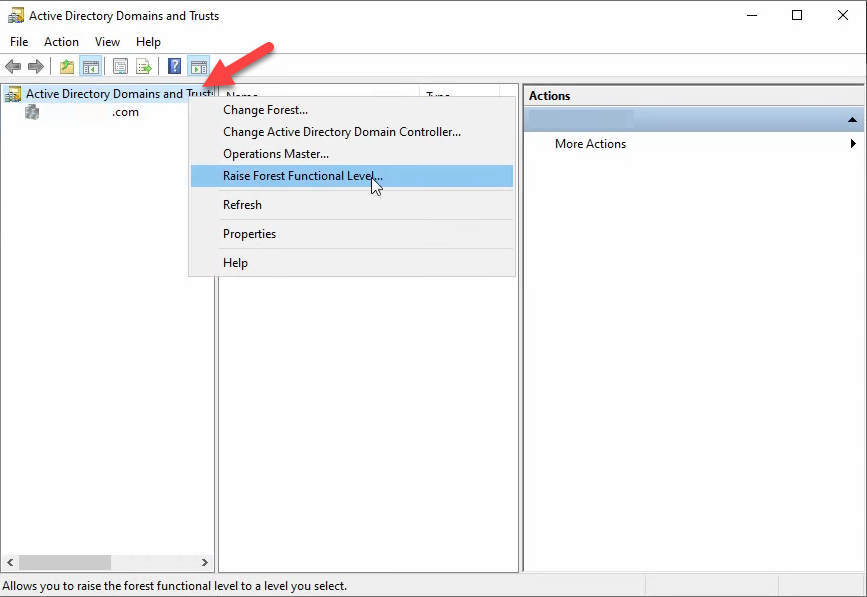Choose Change Forest... from context menu
The height and width of the screenshot is (597, 867).
point(352,110)
